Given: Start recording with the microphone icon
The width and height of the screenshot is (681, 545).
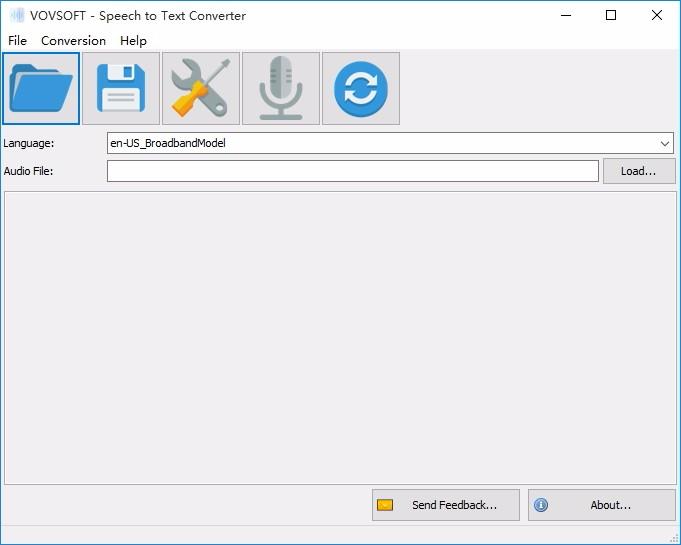Looking at the screenshot, I should click(x=281, y=89).
